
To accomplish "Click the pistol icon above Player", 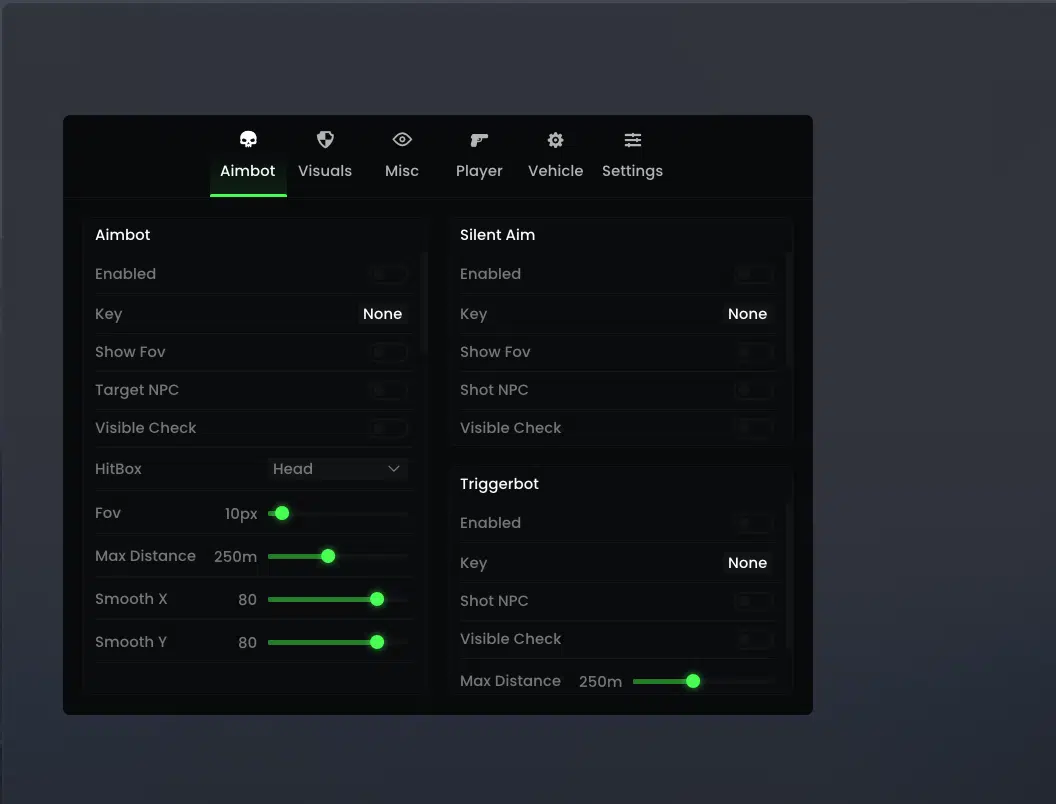I will point(479,140).
